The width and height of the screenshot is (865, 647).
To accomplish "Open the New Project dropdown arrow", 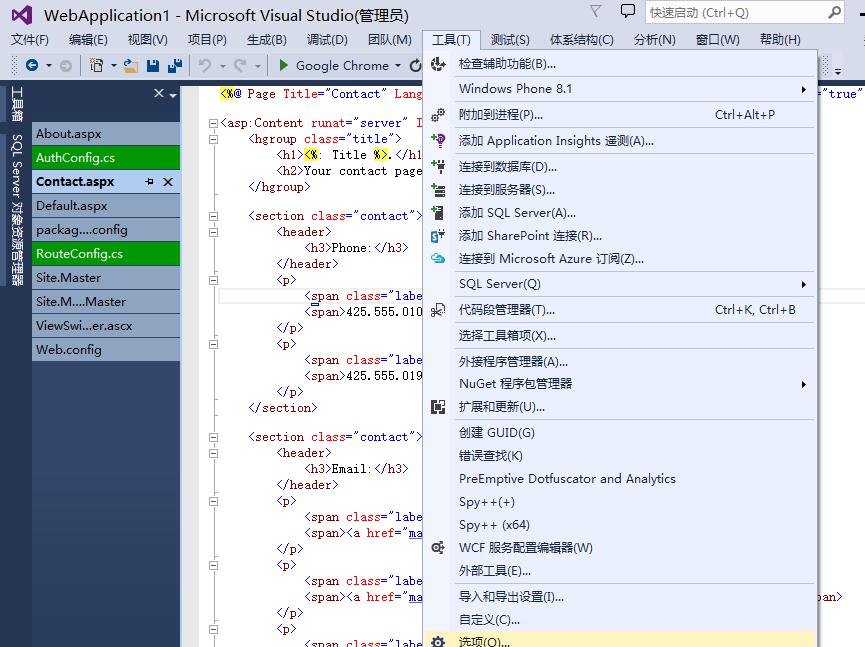I will click(113, 66).
